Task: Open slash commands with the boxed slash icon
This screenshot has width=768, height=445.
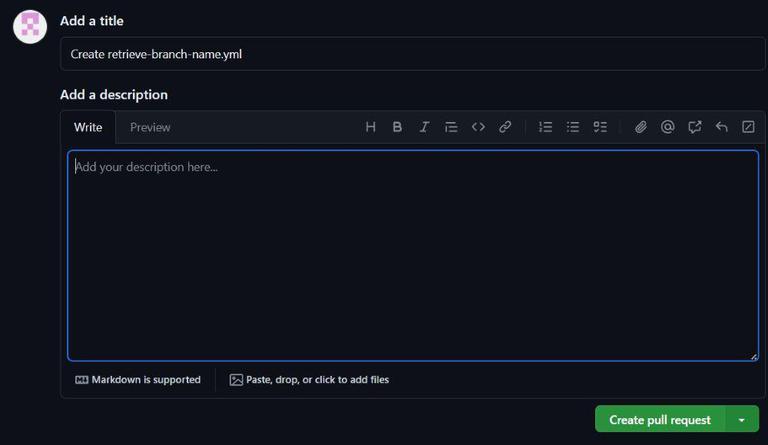Action: pos(748,127)
